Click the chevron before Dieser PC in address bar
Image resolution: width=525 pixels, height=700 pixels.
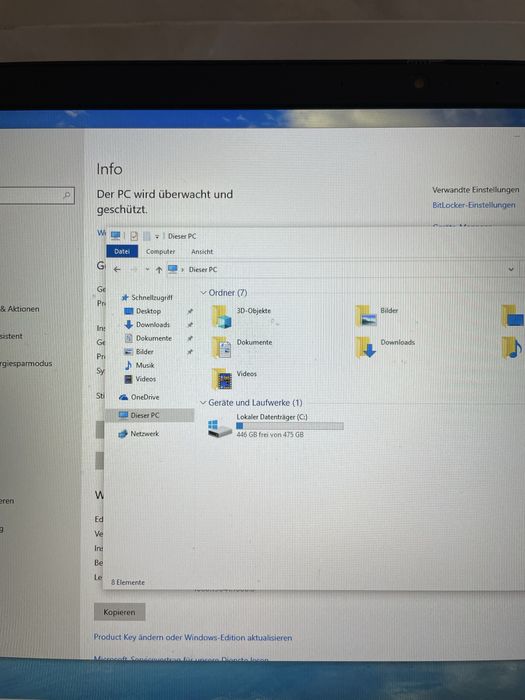183,270
